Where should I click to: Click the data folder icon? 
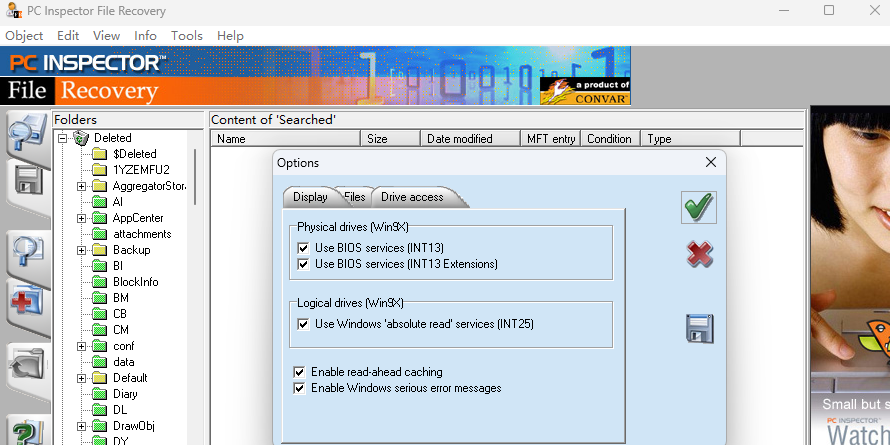point(99,362)
